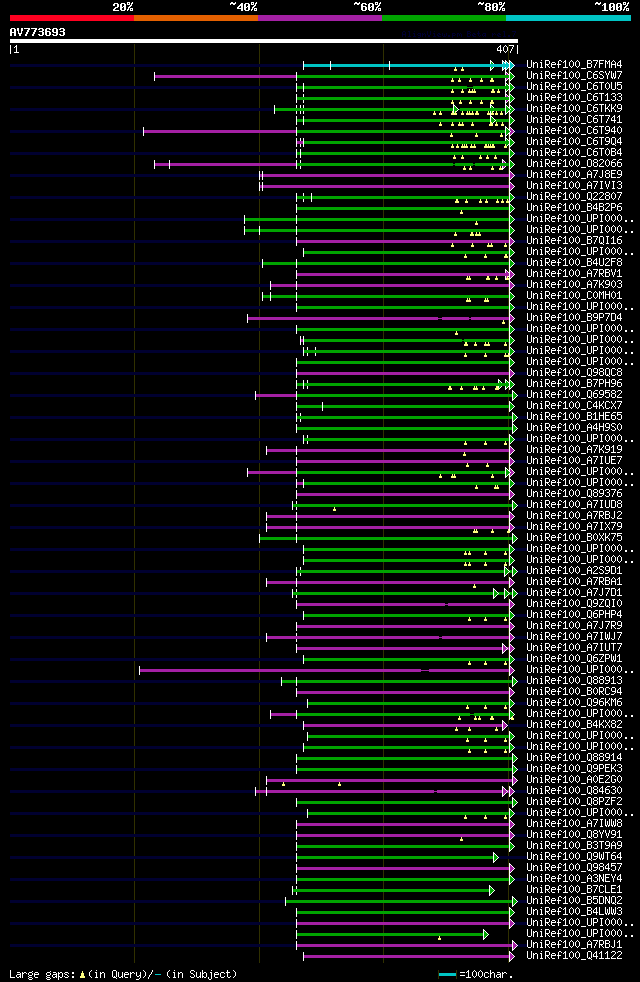The image size is (640, 982).
Task: Pick the UniRef100_B0RC94 hit label
Action: 574,692
